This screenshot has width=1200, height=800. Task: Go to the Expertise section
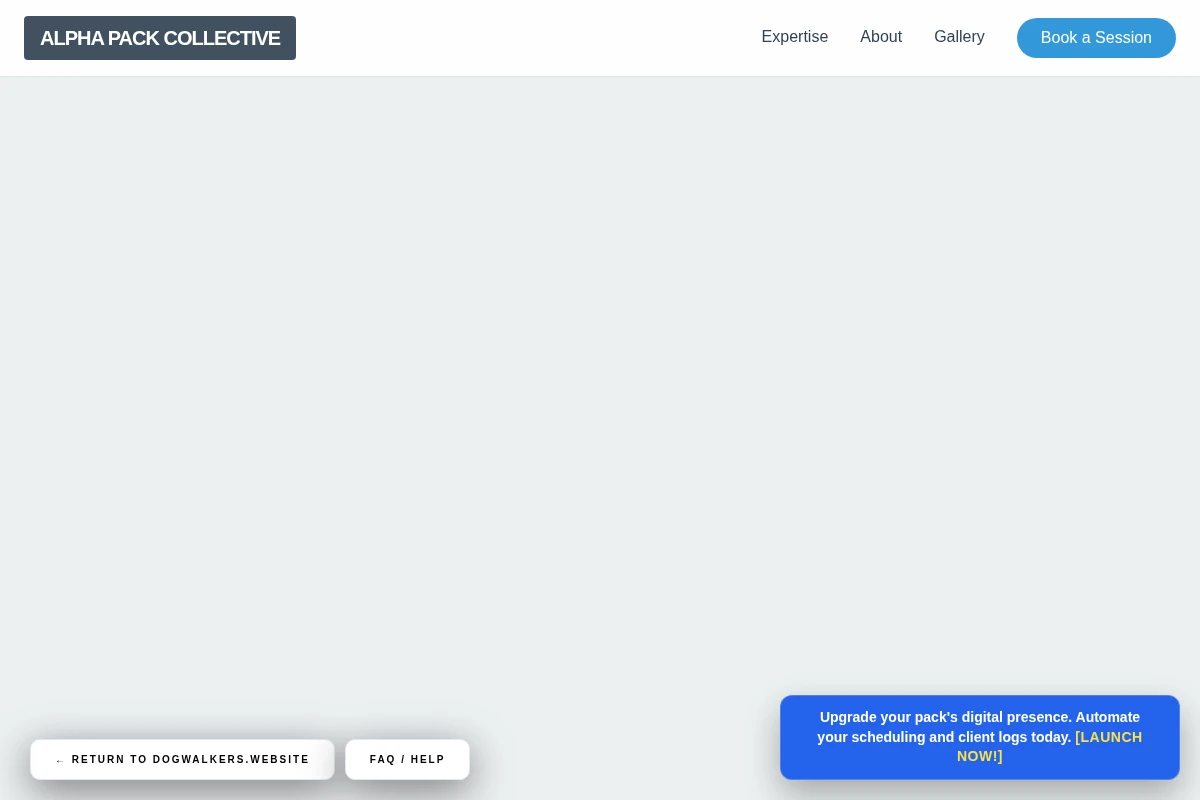[795, 37]
